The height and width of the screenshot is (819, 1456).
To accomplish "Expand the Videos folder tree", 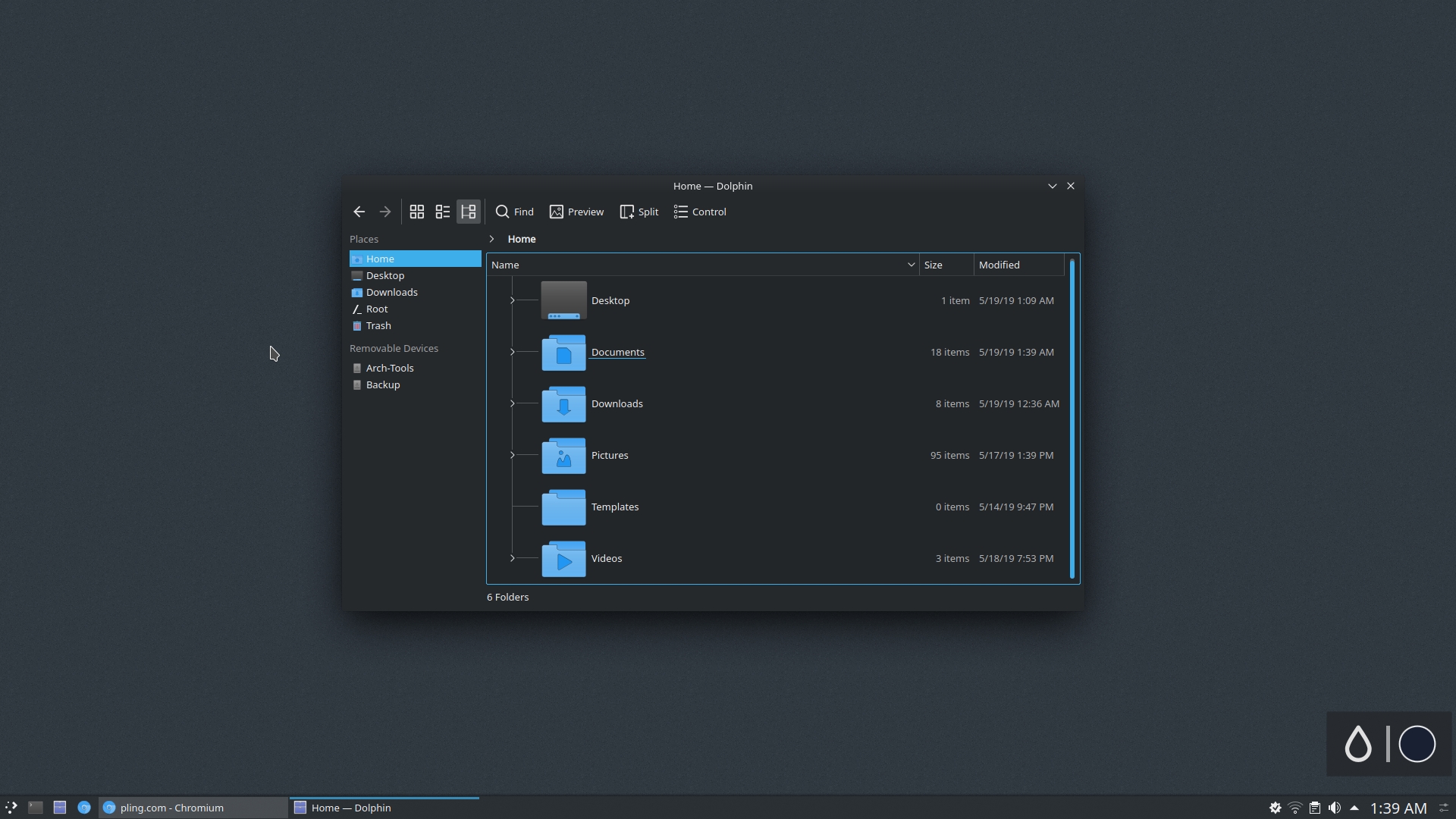I will pyautogui.click(x=513, y=558).
